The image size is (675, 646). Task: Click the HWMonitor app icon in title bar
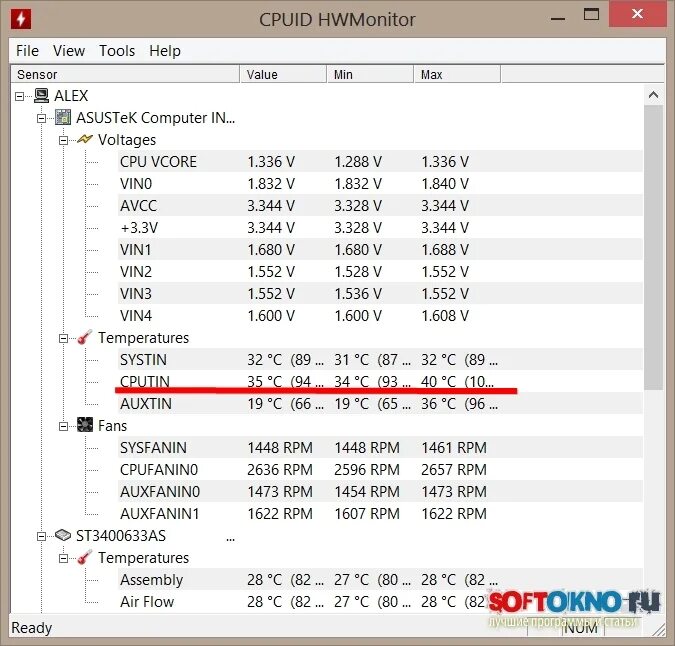coord(21,19)
